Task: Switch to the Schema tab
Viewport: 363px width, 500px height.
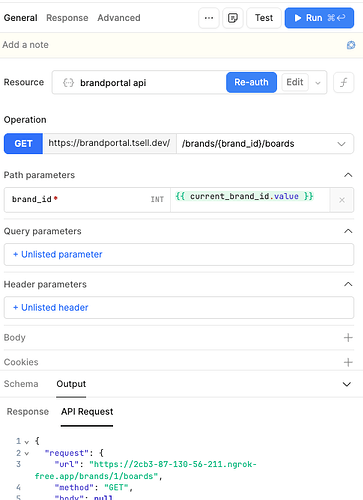Action: coord(21,384)
